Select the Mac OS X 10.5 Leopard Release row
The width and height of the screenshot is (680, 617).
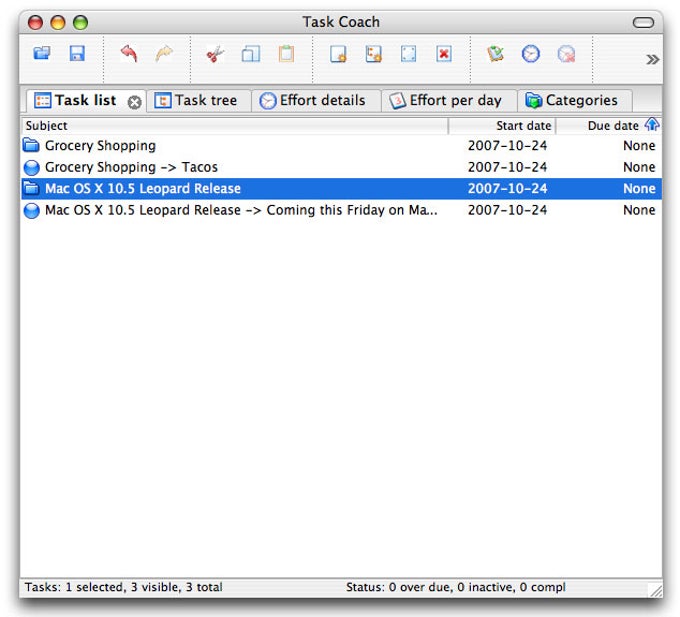342,189
